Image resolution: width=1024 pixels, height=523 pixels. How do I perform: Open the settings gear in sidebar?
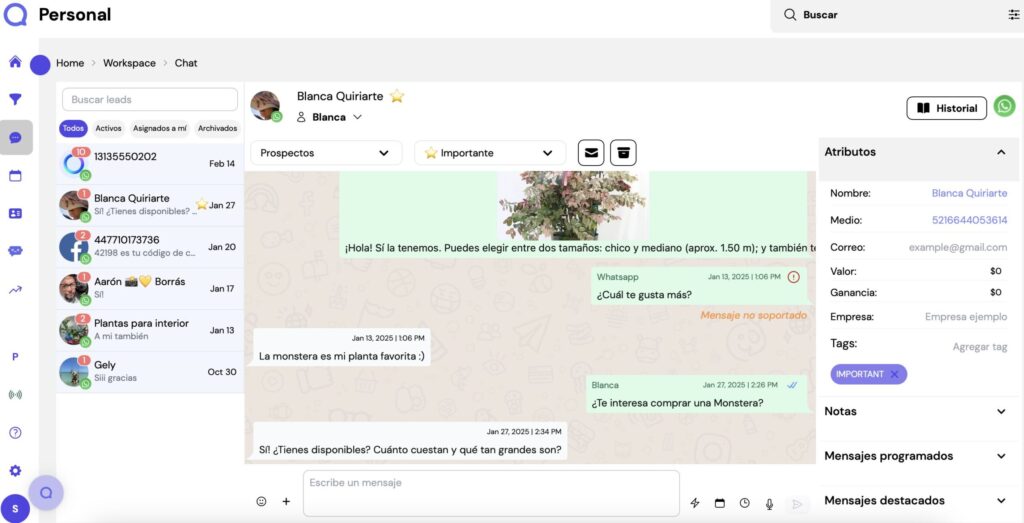click(x=15, y=471)
